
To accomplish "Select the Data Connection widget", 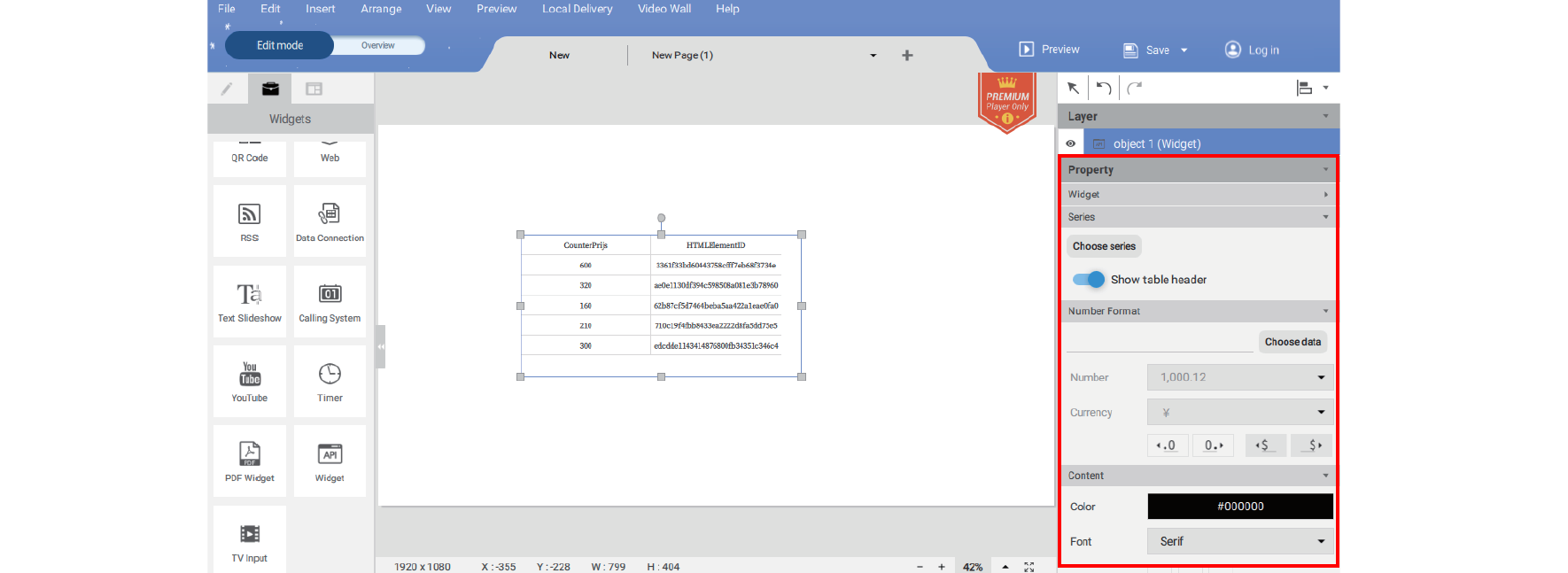I will coord(330,221).
